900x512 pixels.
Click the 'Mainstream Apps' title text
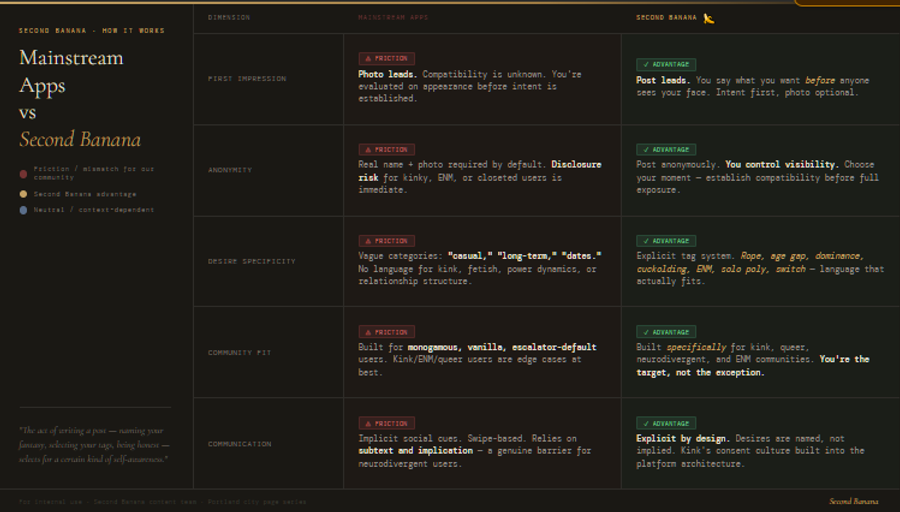[x=71, y=71]
